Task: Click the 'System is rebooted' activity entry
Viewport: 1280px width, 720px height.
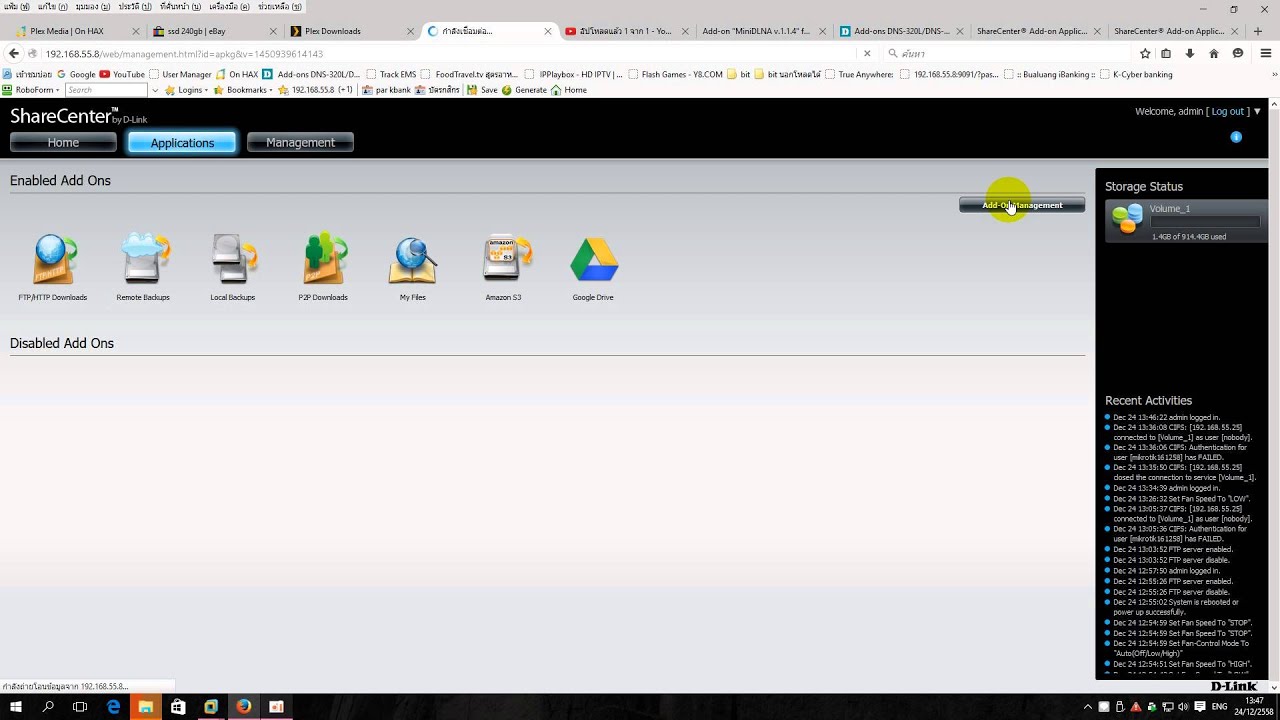Action: (1176, 607)
